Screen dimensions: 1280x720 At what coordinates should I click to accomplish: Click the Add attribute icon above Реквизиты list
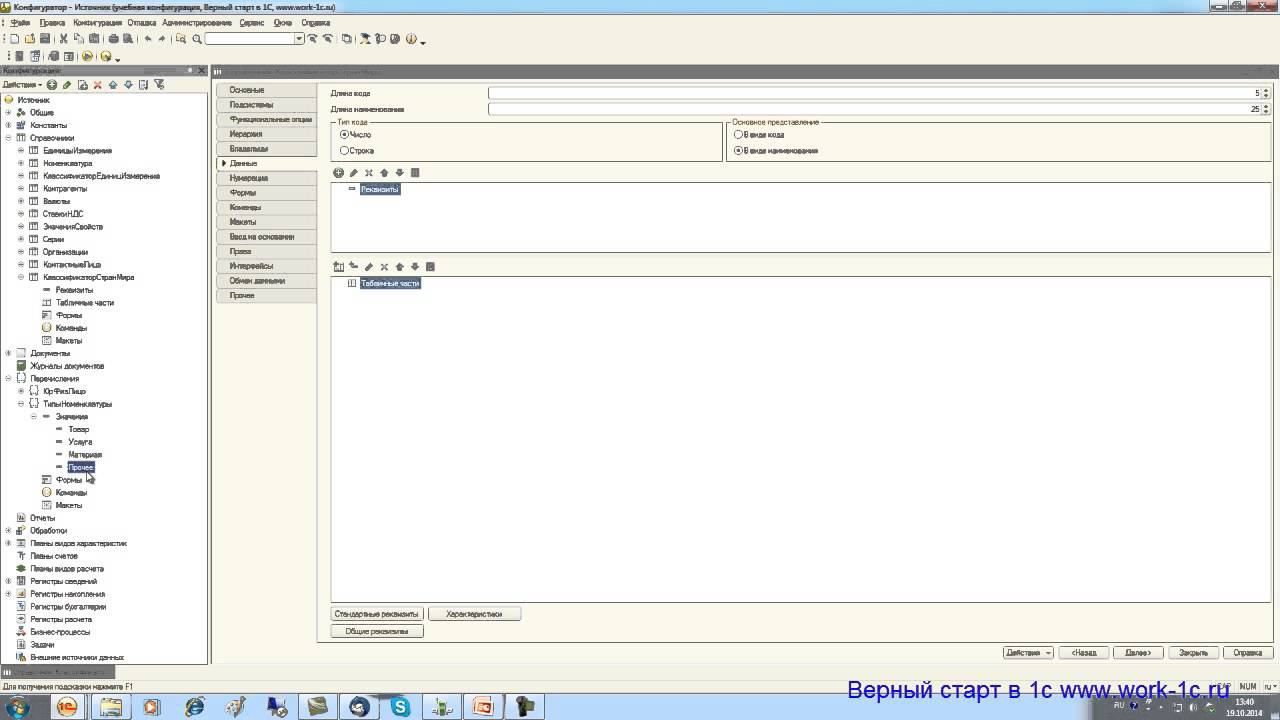tap(338, 173)
